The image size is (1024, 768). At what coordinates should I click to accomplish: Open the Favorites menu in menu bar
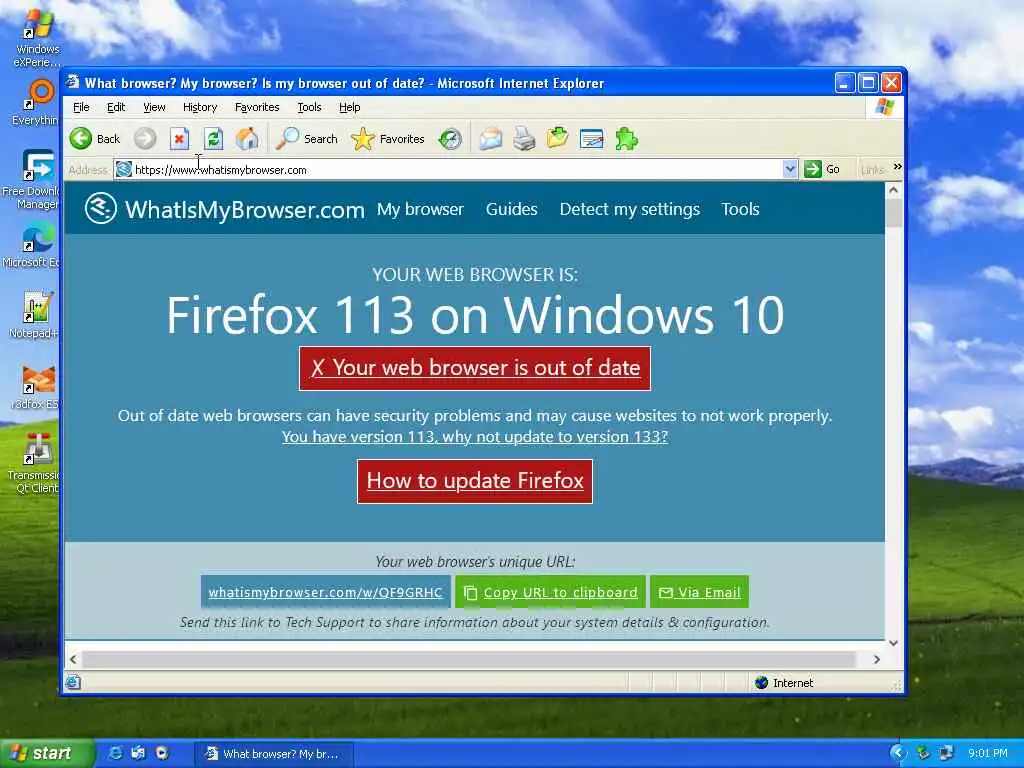(257, 107)
